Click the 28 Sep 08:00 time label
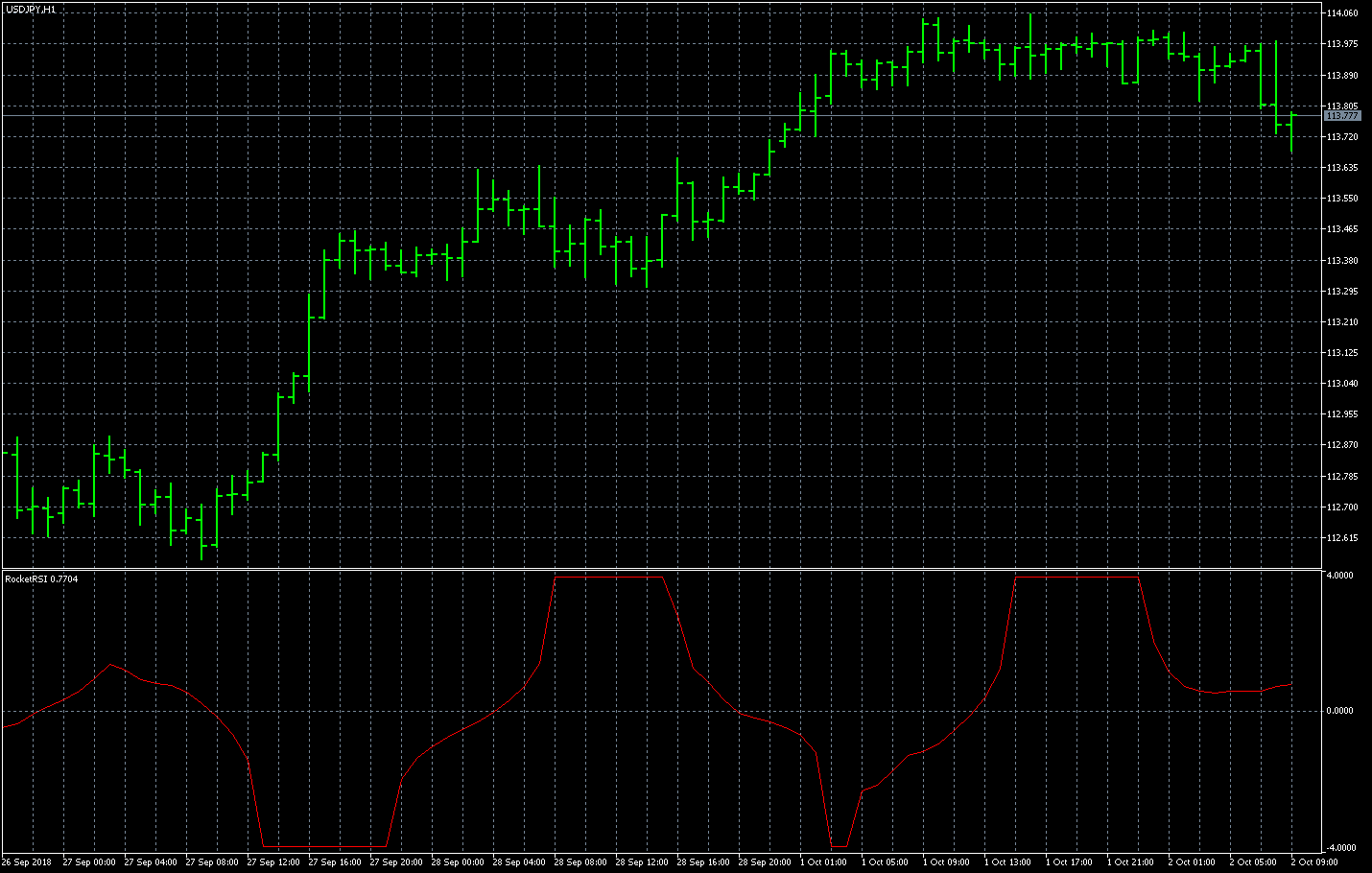This screenshot has height=873, width=1372. [x=580, y=862]
